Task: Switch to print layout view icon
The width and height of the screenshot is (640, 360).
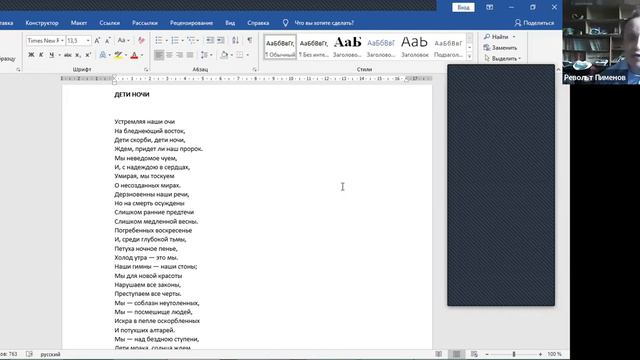Action: pos(456,354)
